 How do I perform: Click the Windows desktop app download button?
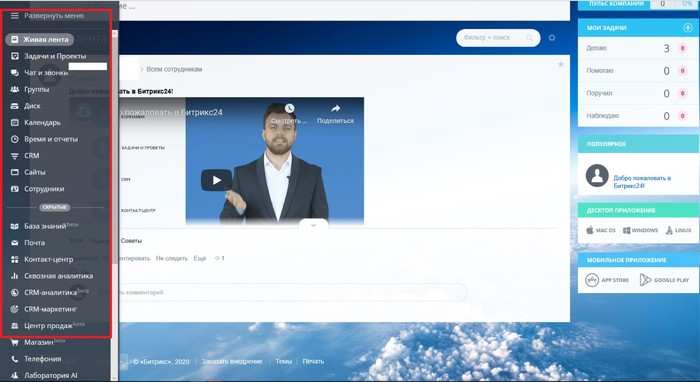640,230
